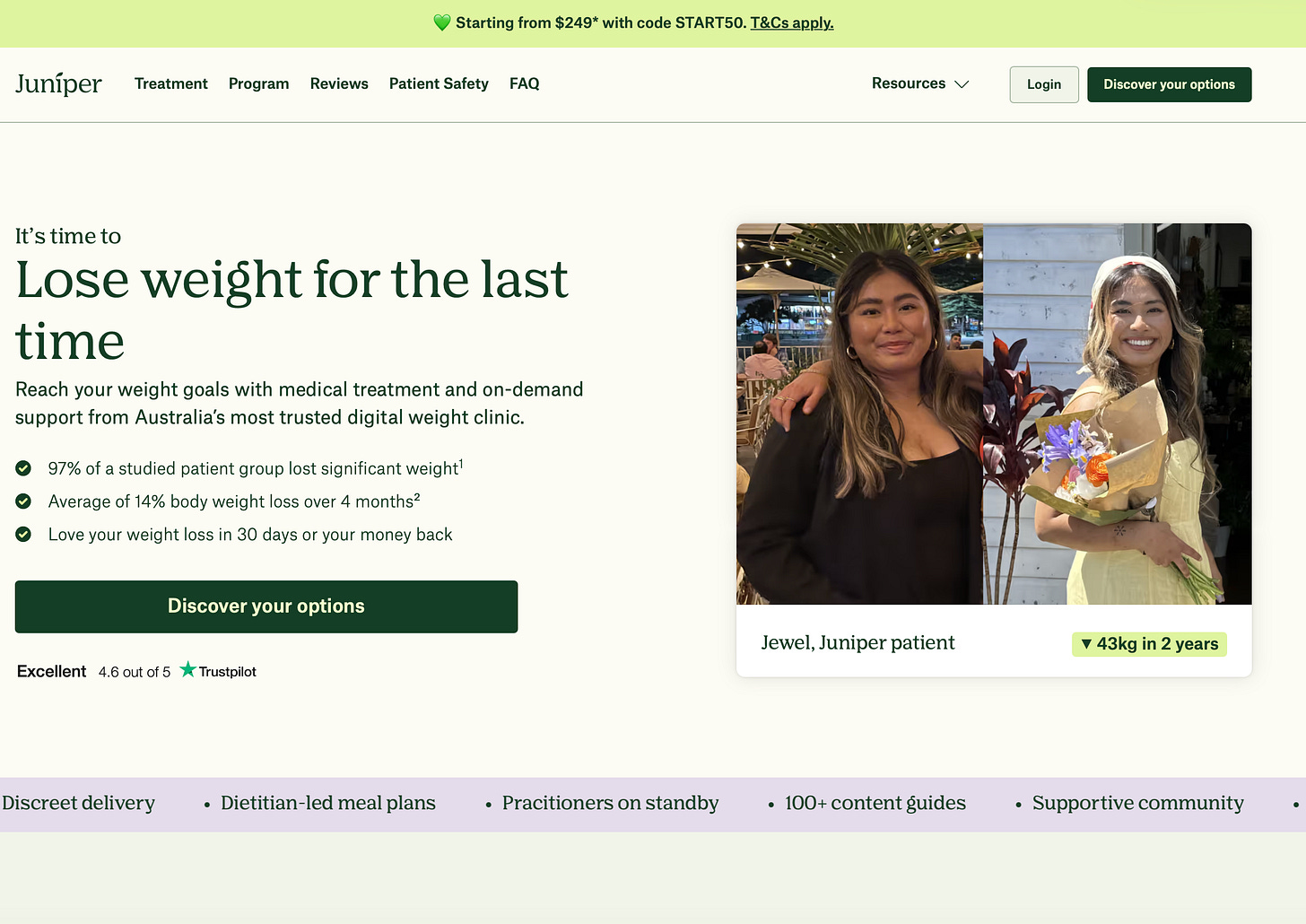
Task: Expand the Resources dropdown chevron
Action: tap(962, 84)
